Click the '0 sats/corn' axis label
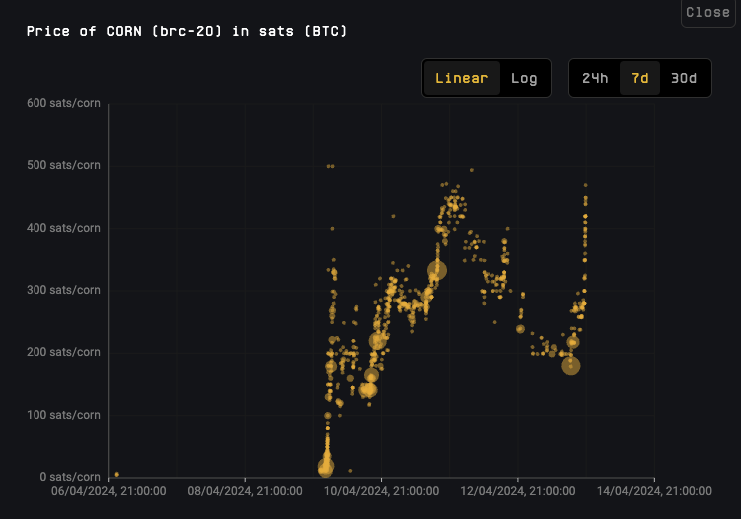The image size is (741, 519). [x=70, y=477]
